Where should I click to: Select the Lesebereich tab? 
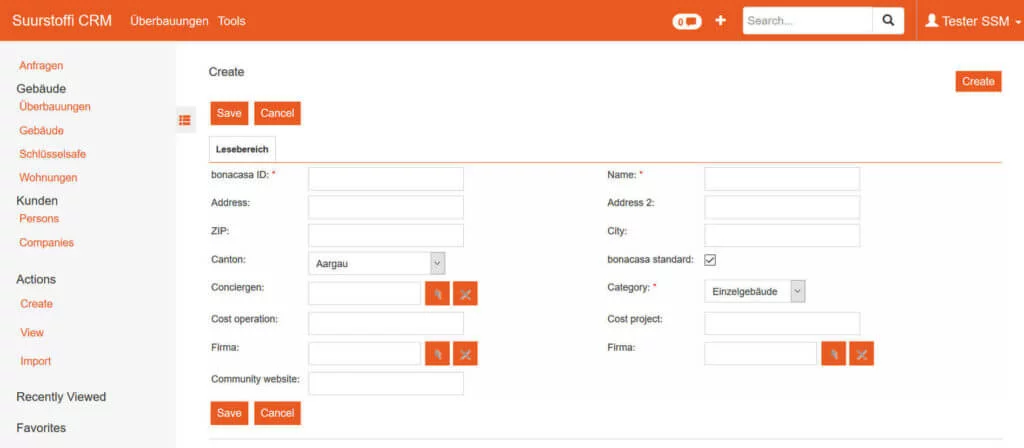[x=242, y=149]
